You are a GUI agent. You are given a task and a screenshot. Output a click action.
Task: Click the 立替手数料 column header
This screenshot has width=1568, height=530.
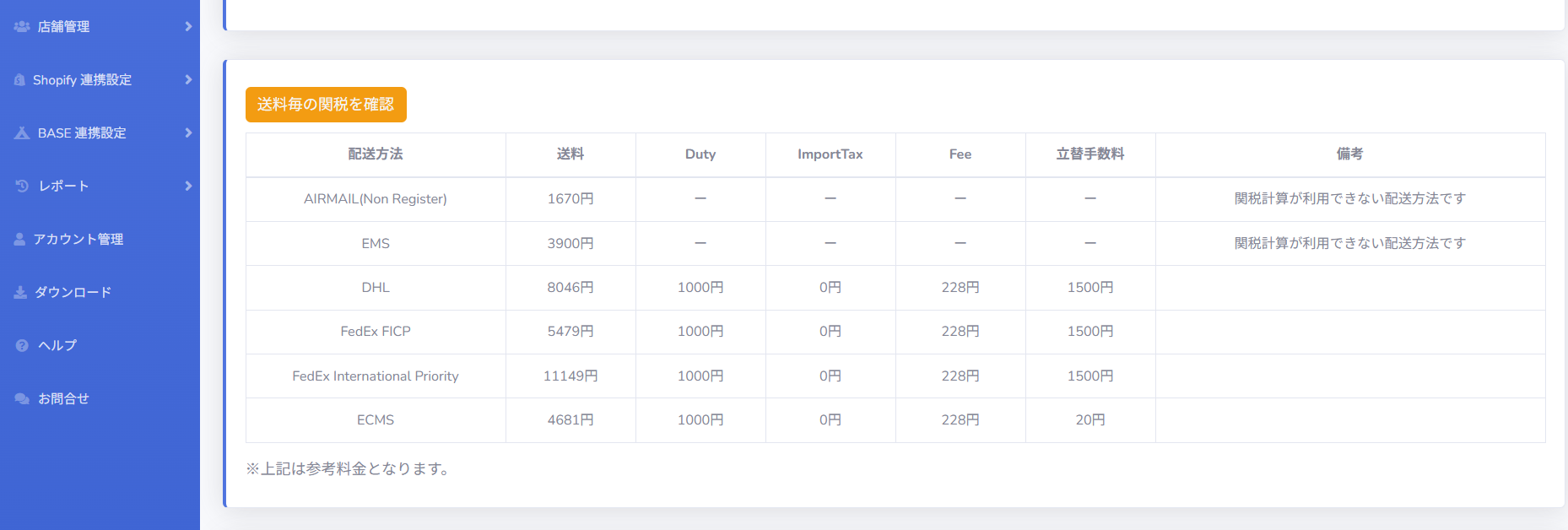pos(1090,154)
